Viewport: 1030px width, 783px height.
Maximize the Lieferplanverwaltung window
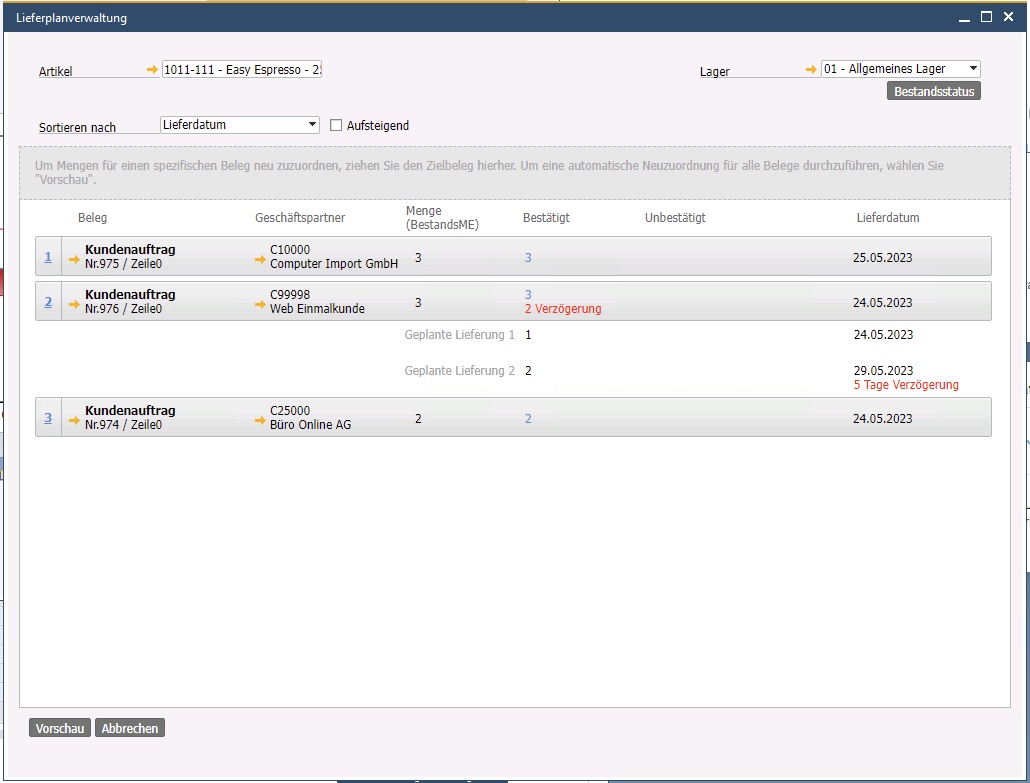click(x=986, y=17)
